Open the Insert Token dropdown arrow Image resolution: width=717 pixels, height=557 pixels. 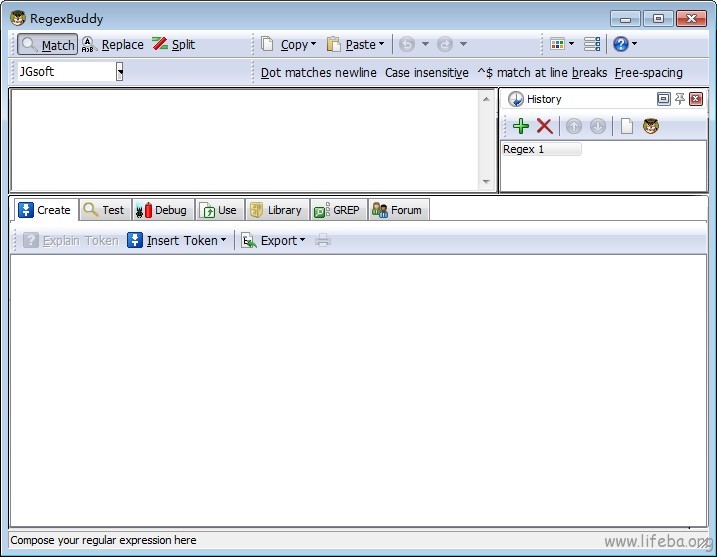pos(224,240)
